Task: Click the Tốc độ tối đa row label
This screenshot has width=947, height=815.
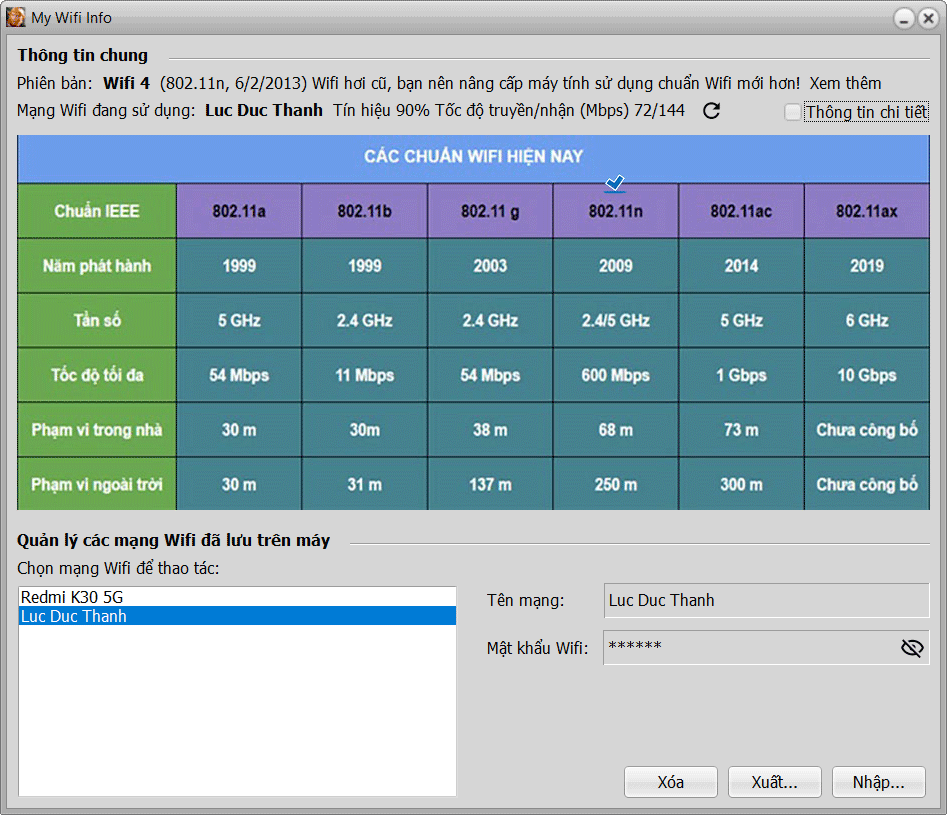Action: coord(97,376)
